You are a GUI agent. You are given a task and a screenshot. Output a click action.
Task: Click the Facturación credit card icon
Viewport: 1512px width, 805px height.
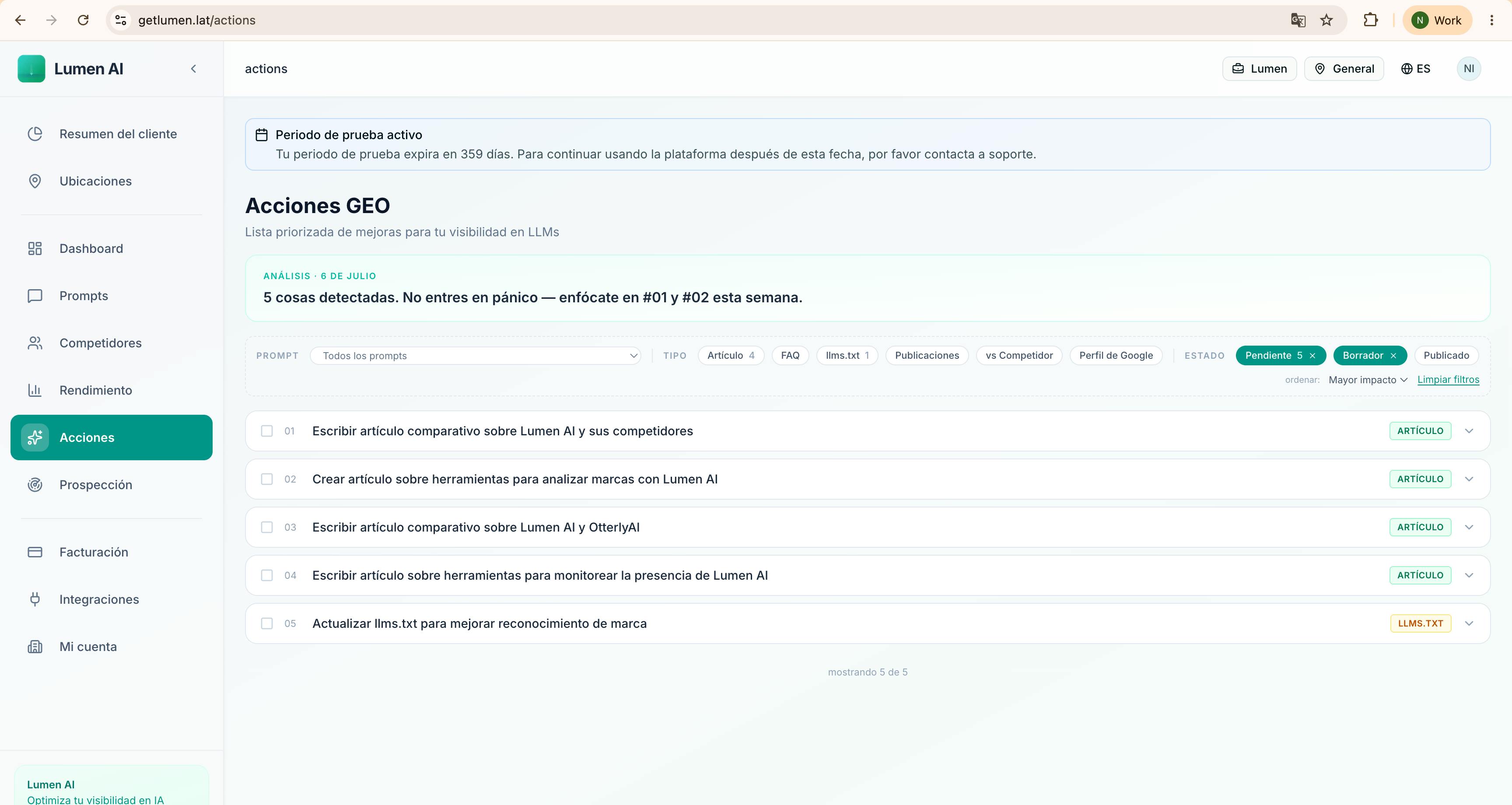click(x=35, y=553)
